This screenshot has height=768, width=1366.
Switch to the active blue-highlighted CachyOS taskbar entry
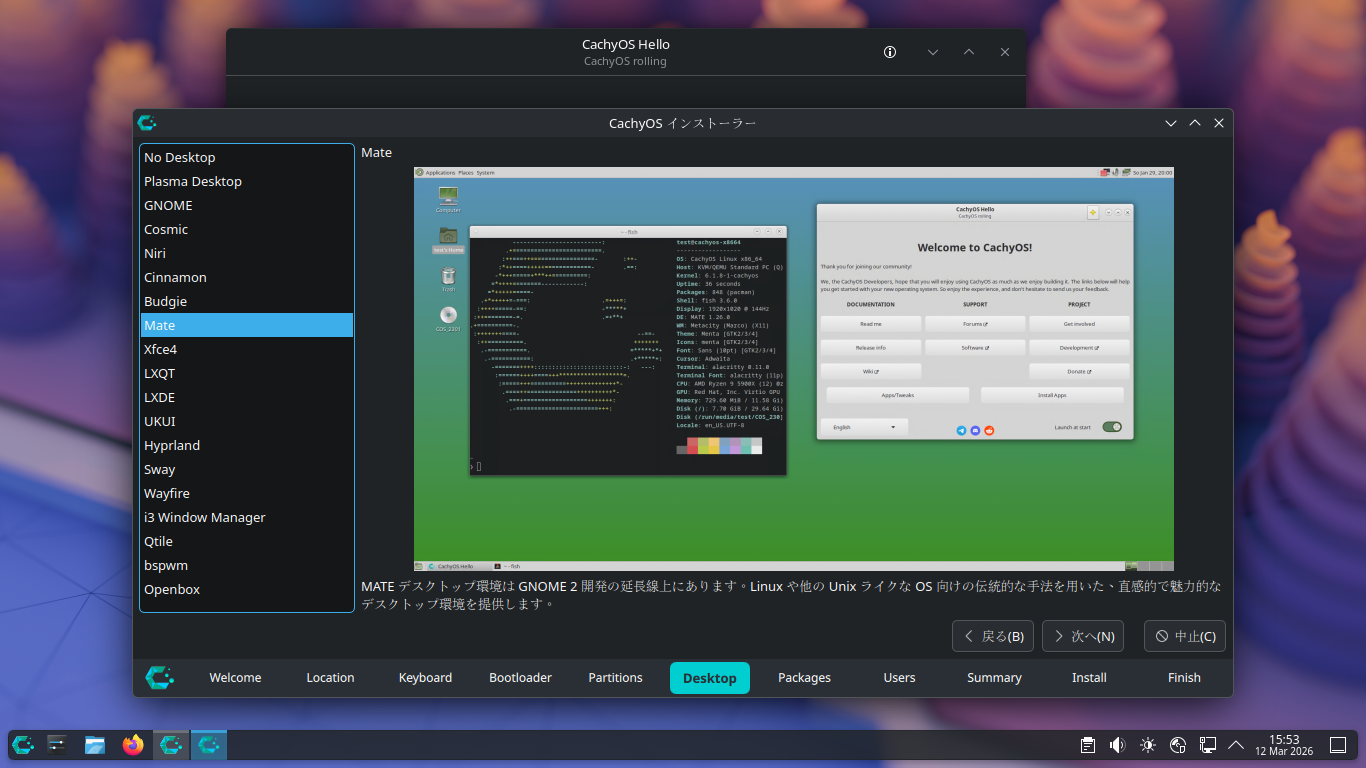pyautogui.click(x=209, y=745)
